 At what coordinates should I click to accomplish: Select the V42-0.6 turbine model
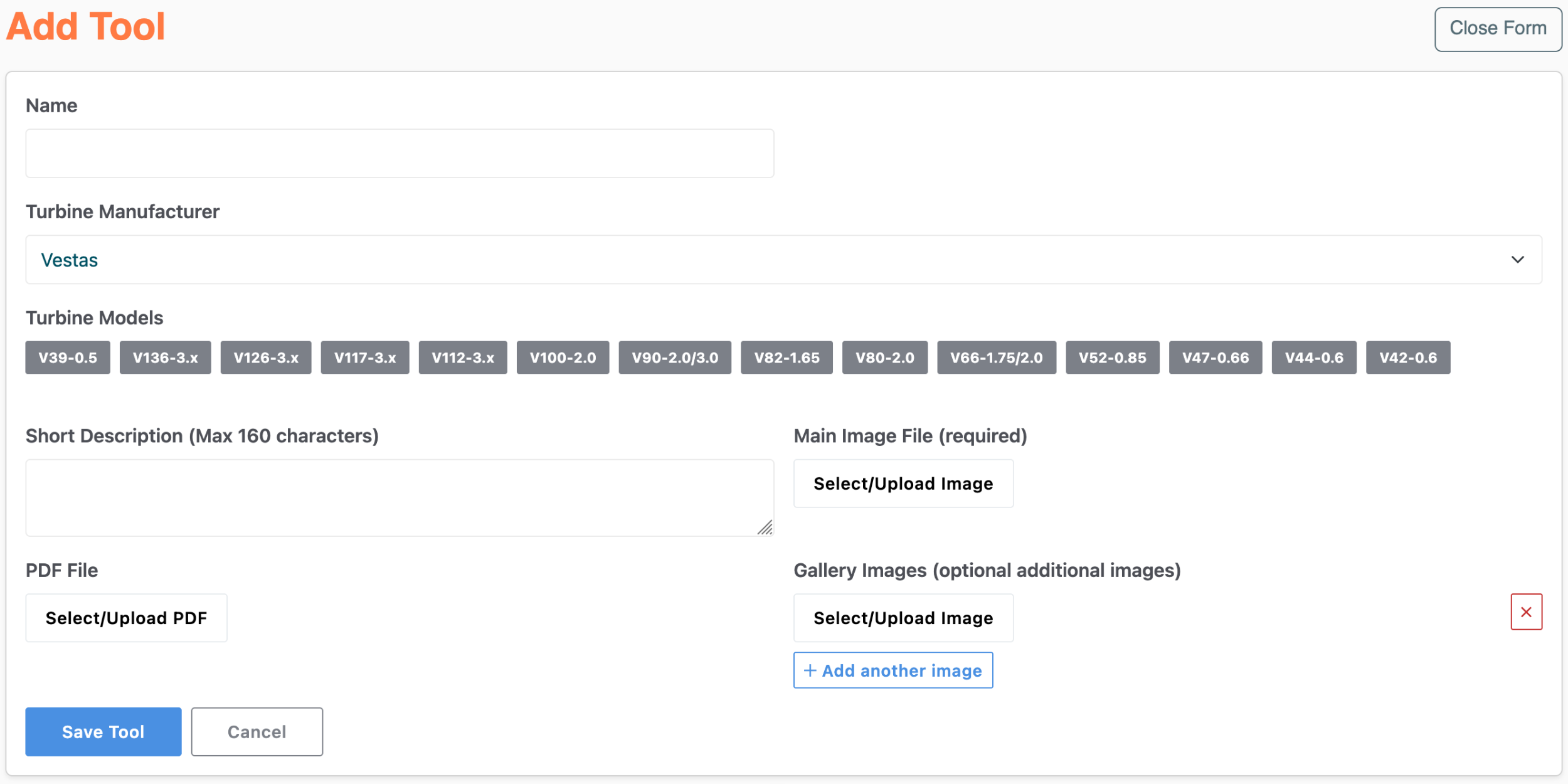pyautogui.click(x=1408, y=358)
